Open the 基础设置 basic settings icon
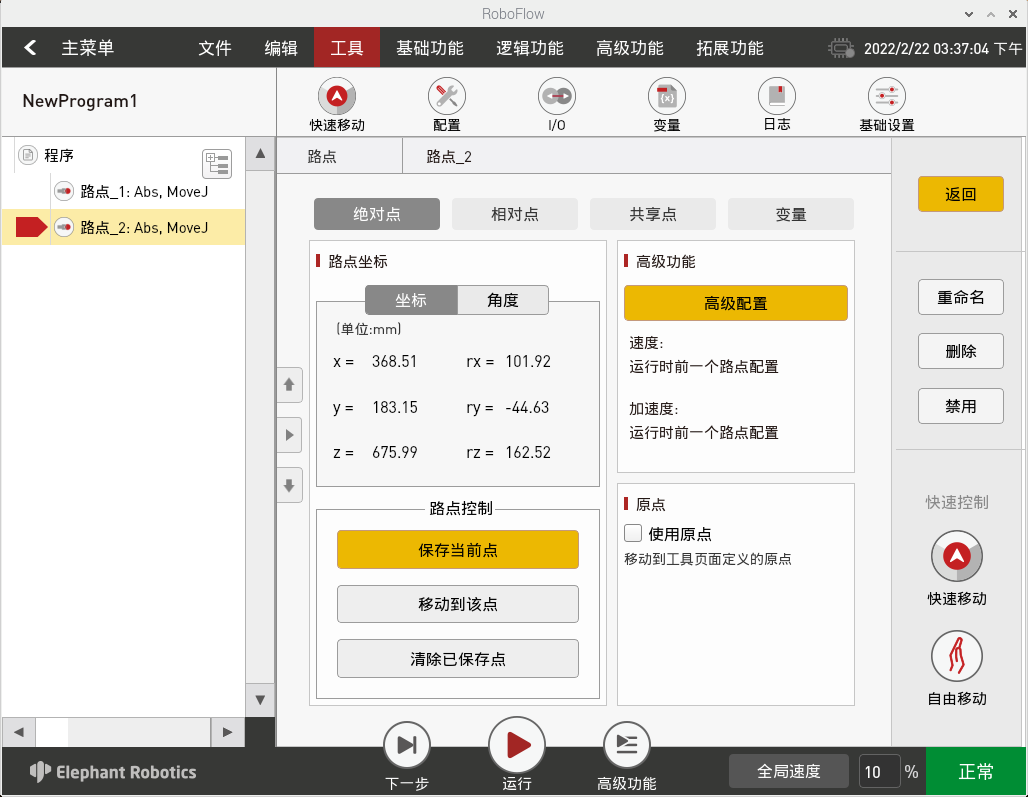 (886, 97)
